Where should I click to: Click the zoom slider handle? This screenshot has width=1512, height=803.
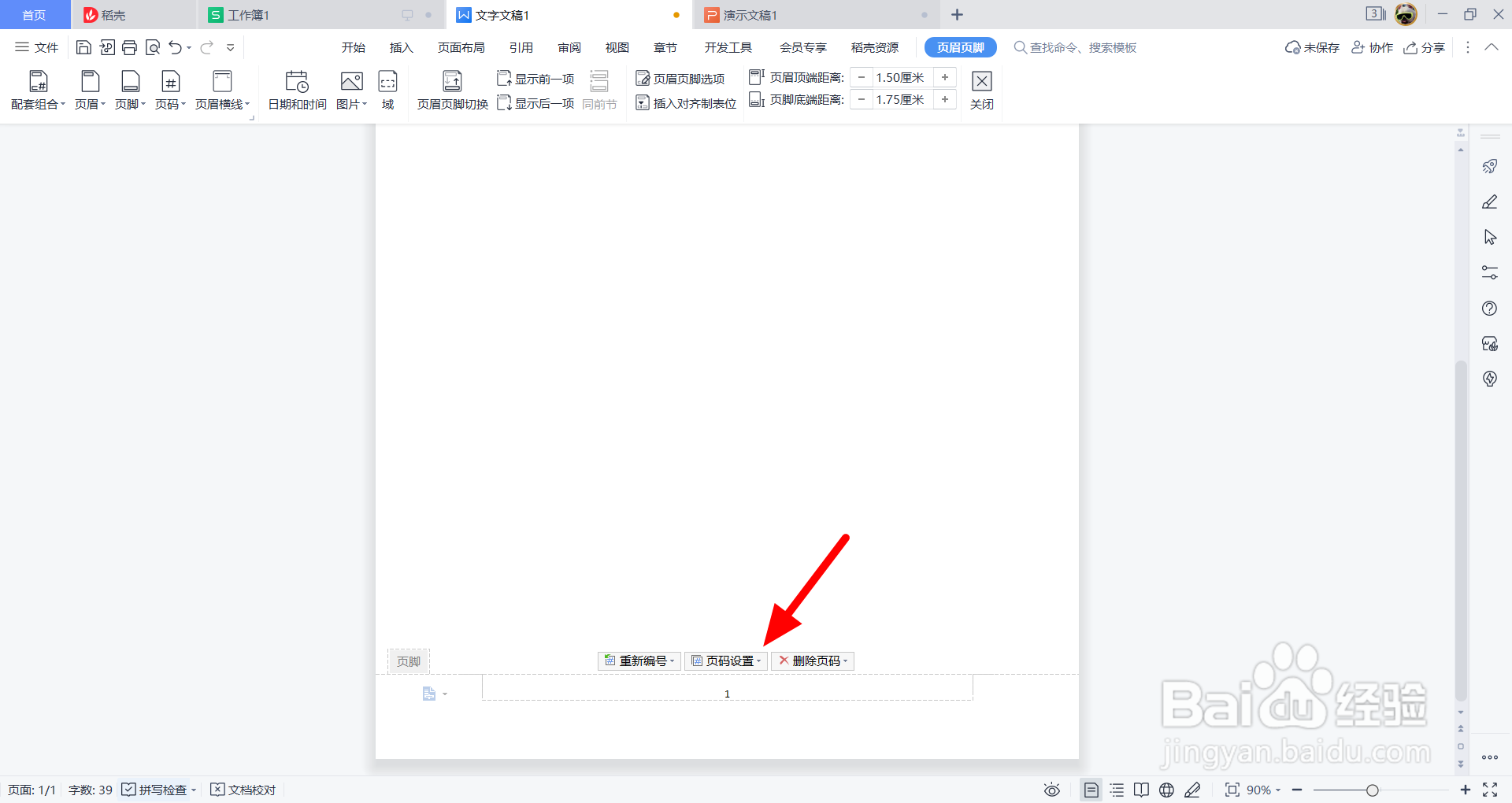point(1373,790)
